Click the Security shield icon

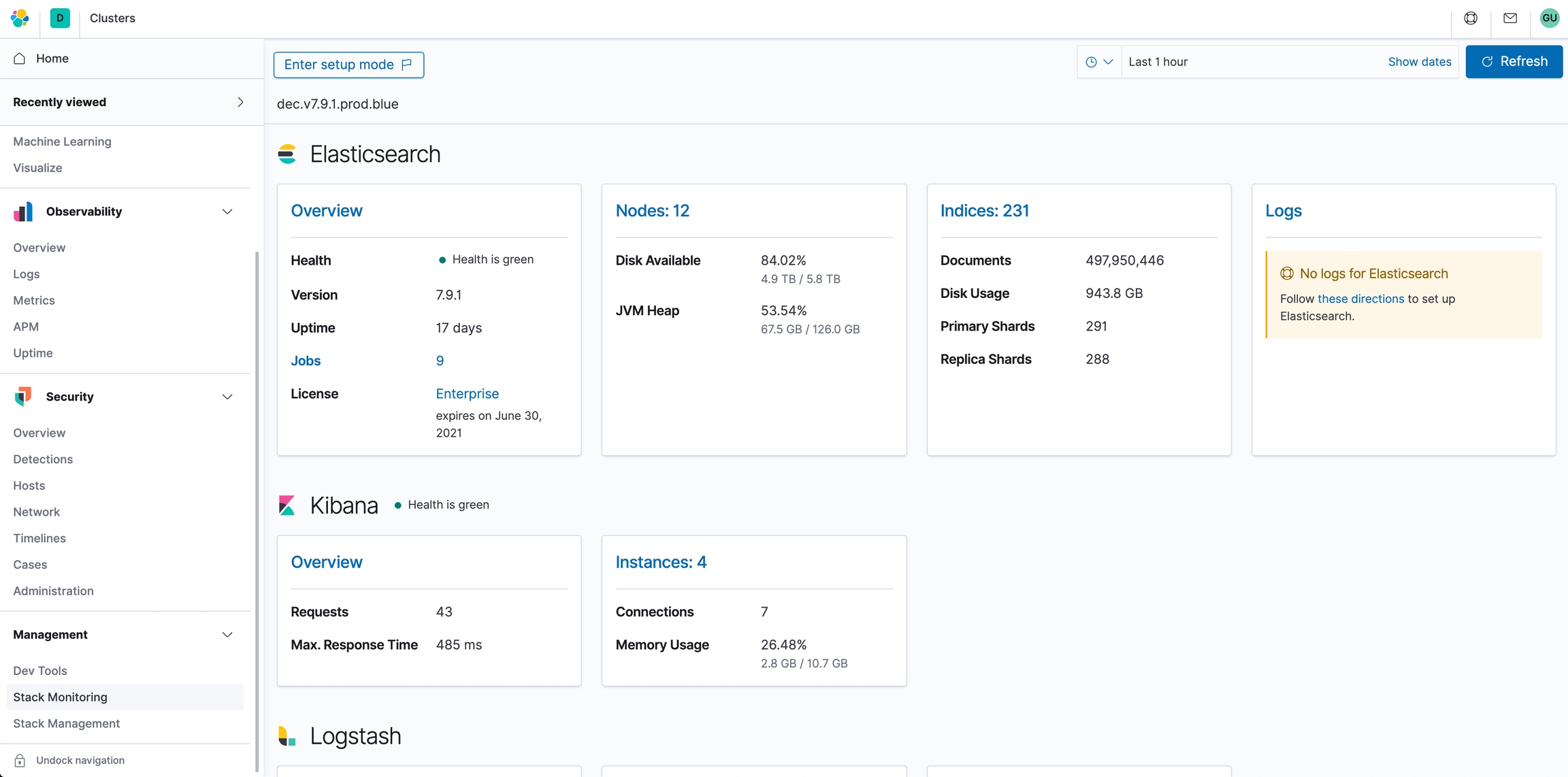[23, 397]
